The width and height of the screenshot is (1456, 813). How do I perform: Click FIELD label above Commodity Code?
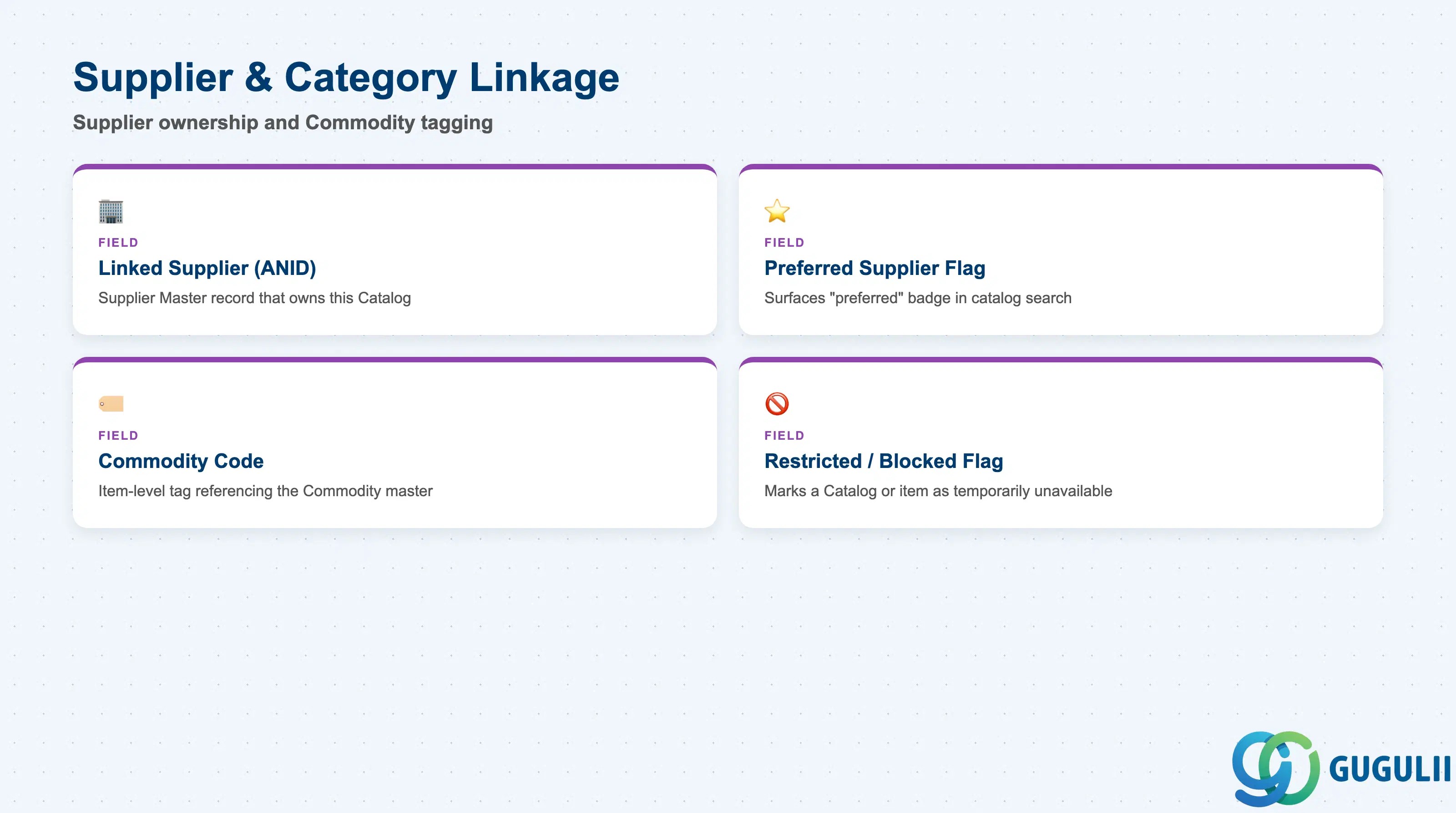point(118,435)
